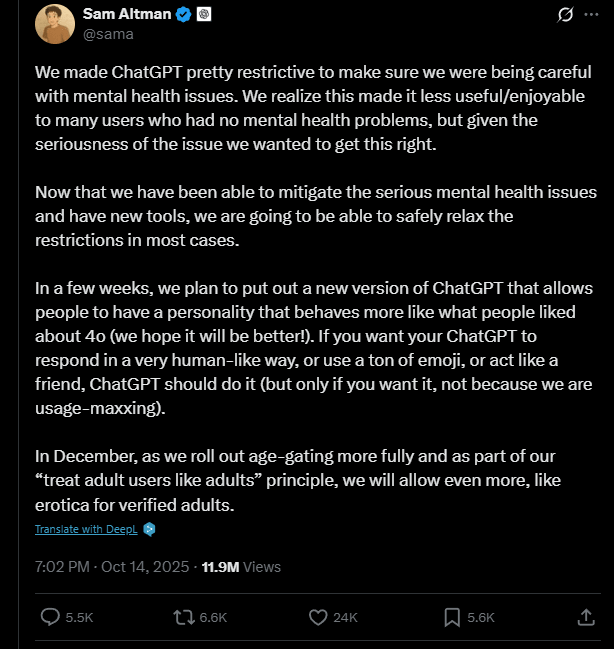Click the 5.5K replies count

click(78, 617)
